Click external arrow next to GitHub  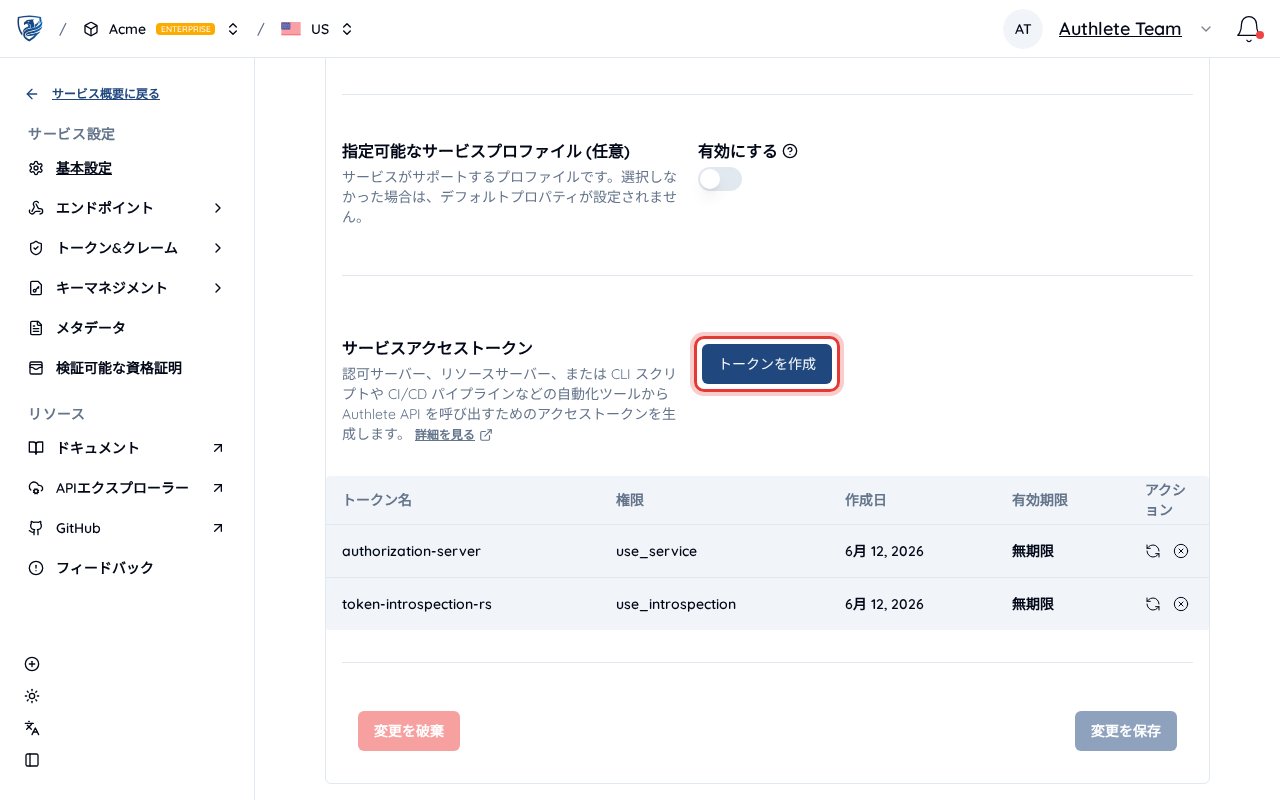(x=218, y=528)
